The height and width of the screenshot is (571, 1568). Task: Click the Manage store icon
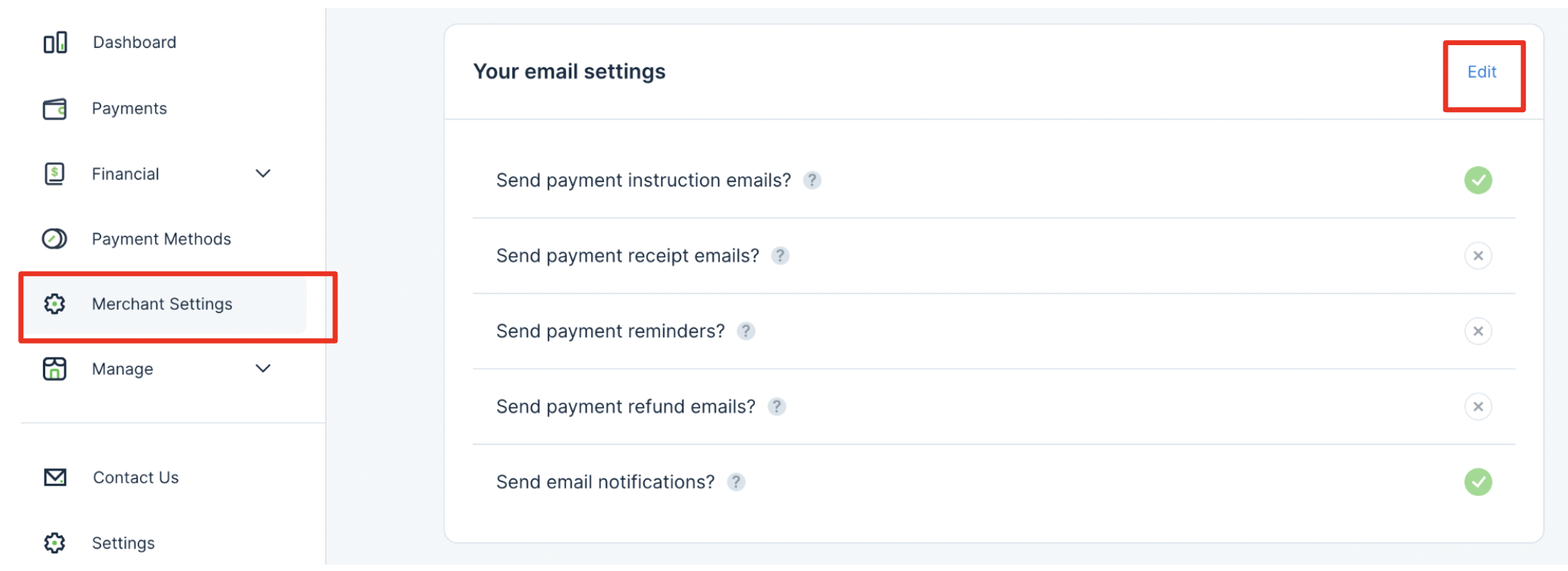(55, 369)
